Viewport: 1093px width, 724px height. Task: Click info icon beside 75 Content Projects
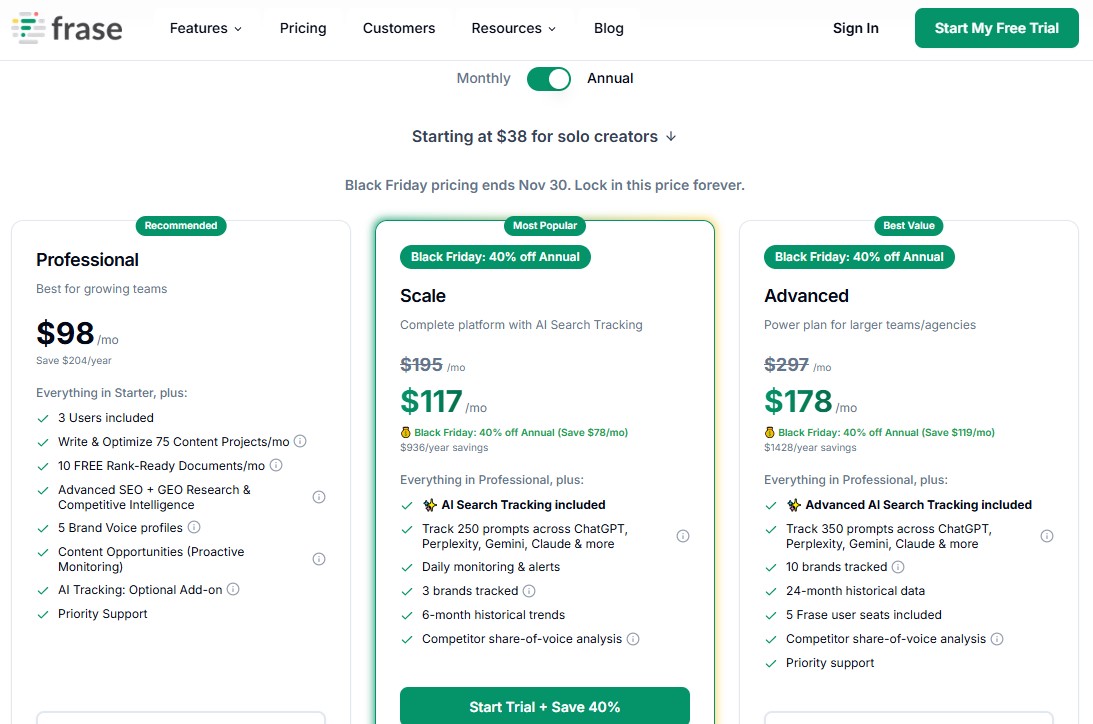(300, 441)
